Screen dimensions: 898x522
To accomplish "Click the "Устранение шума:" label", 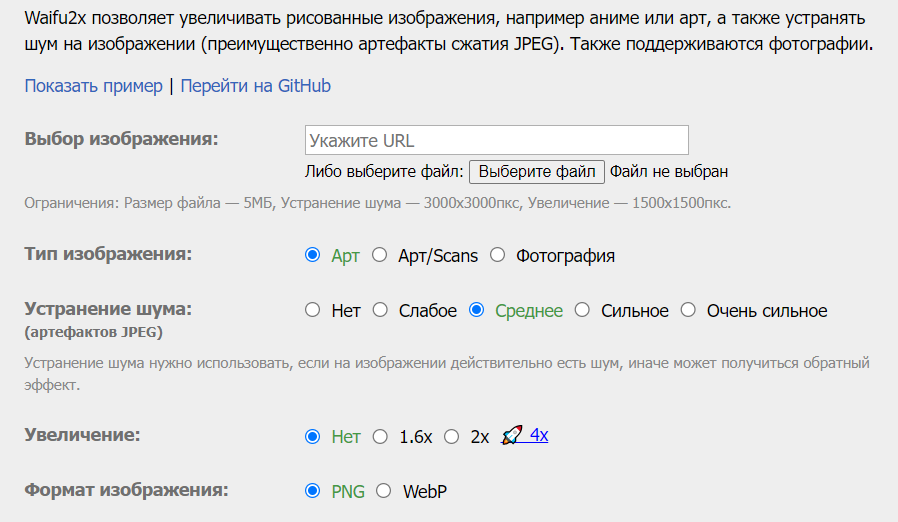I will point(108,309).
